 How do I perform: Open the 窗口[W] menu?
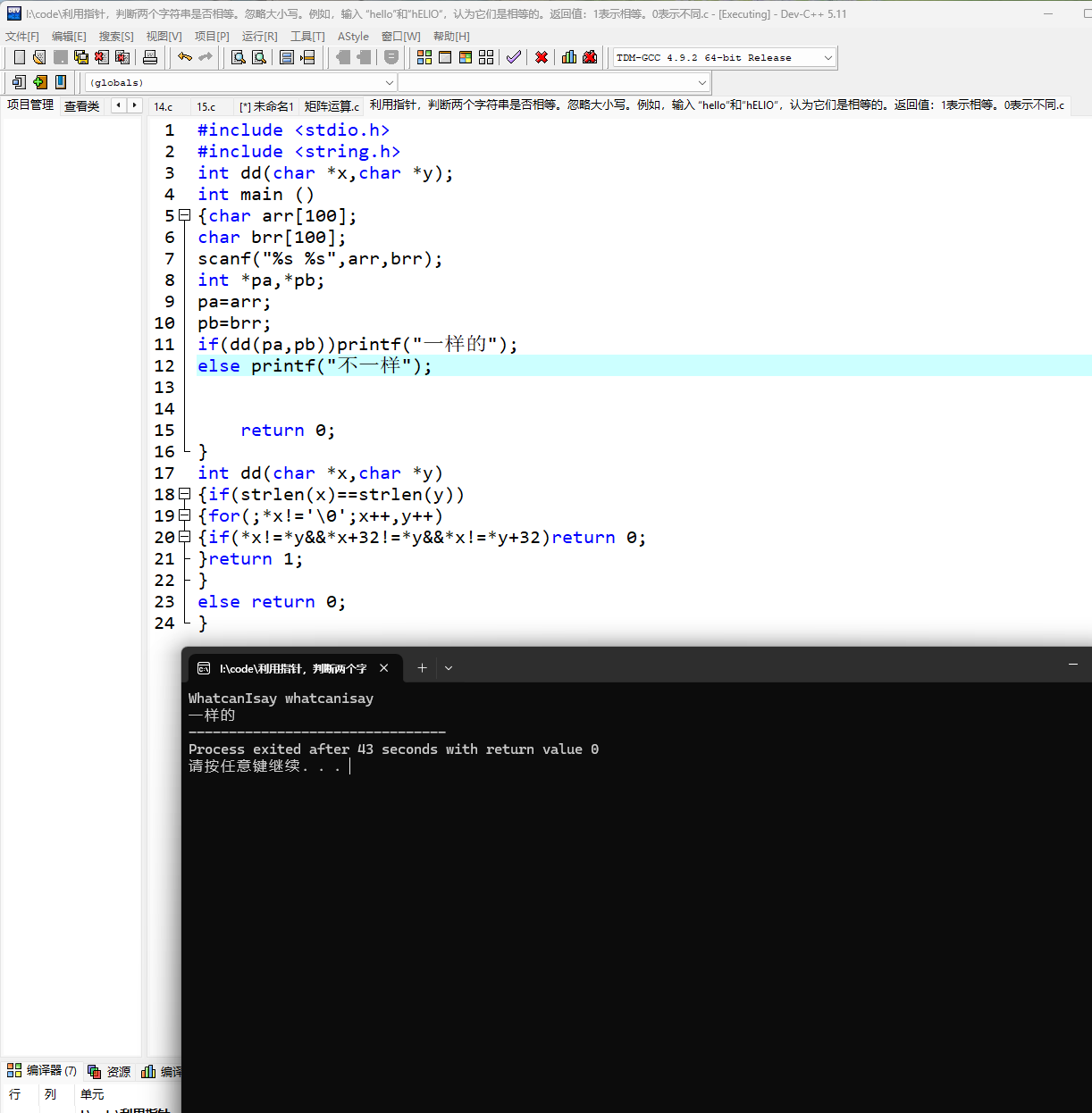[x=400, y=37]
